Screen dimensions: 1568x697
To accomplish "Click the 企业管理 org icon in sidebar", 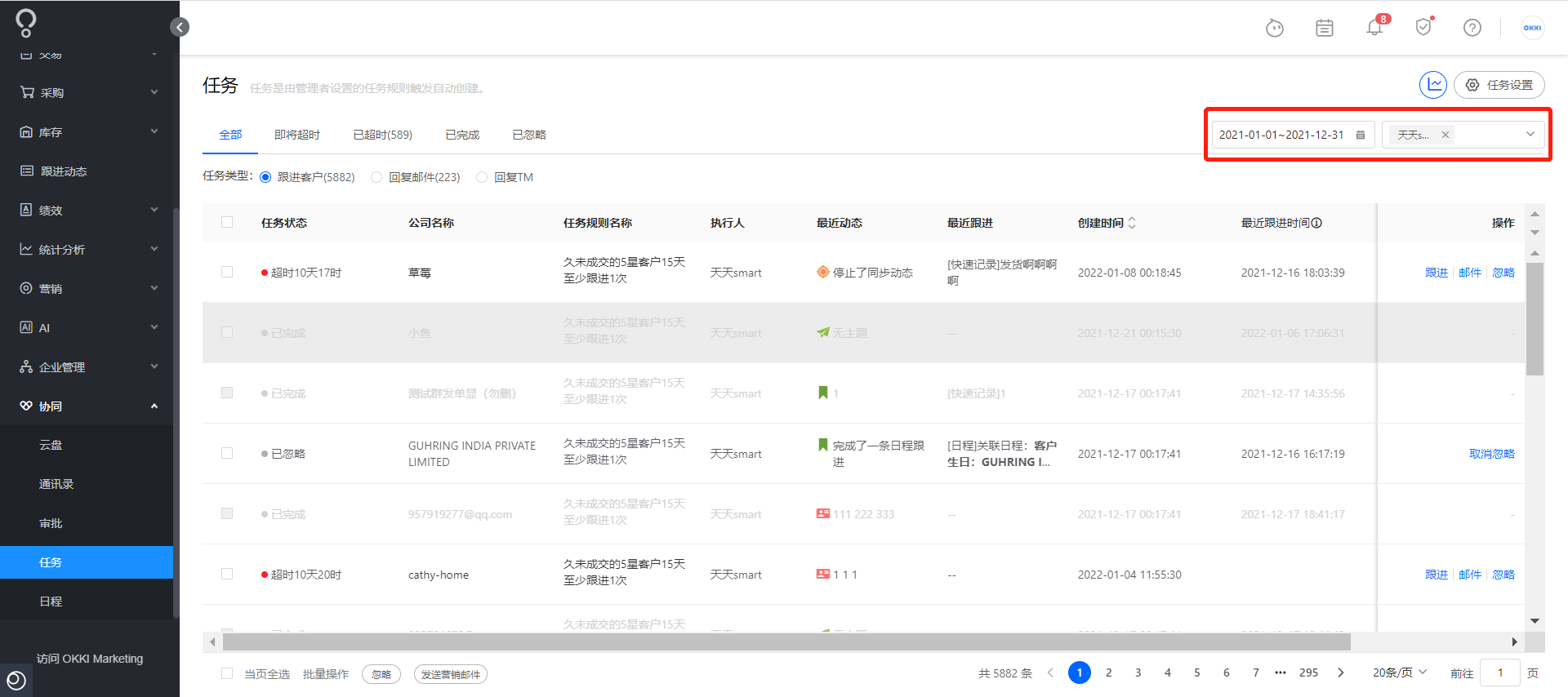I will pyautogui.click(x=26, y=366).
